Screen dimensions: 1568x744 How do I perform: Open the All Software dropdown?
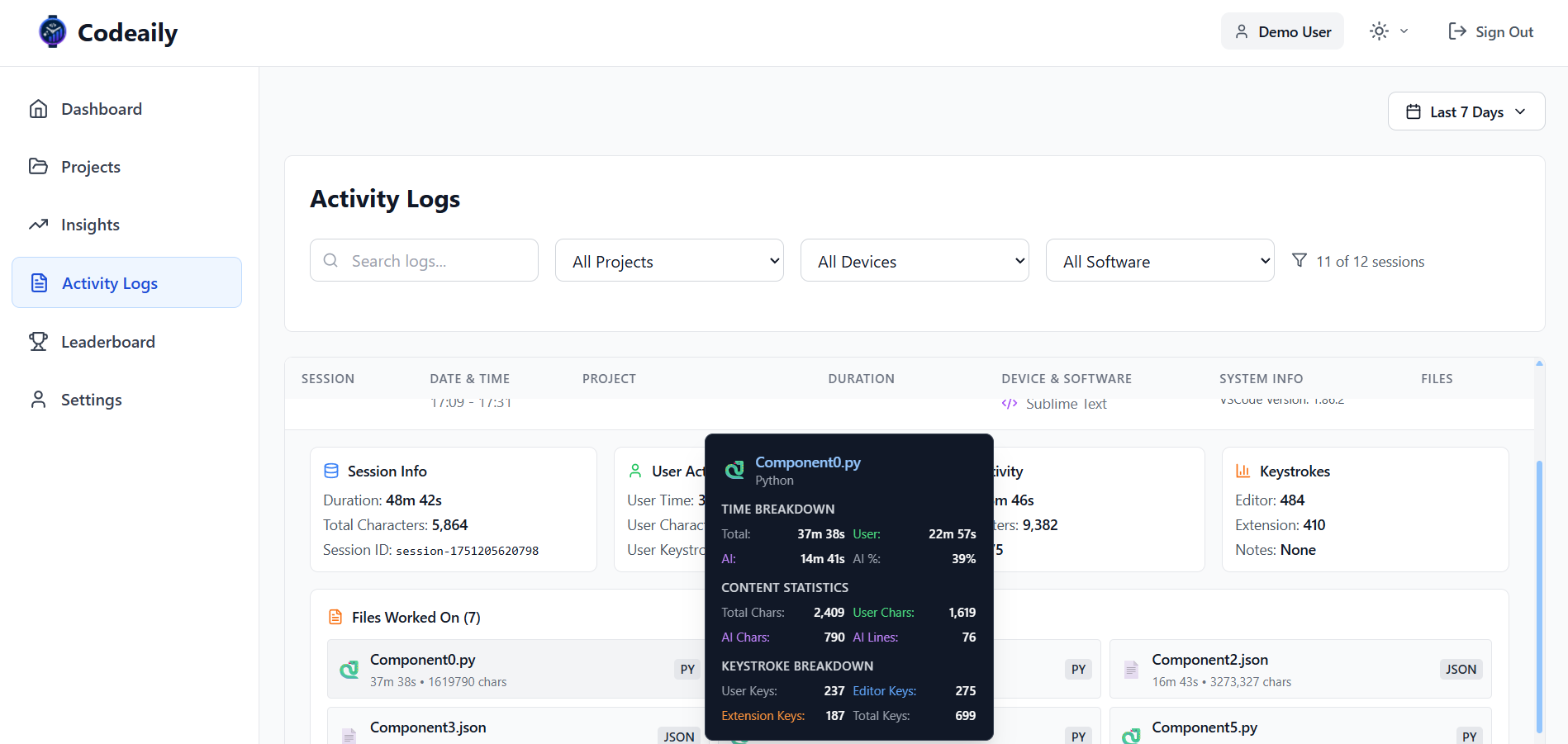(1160, 261)
